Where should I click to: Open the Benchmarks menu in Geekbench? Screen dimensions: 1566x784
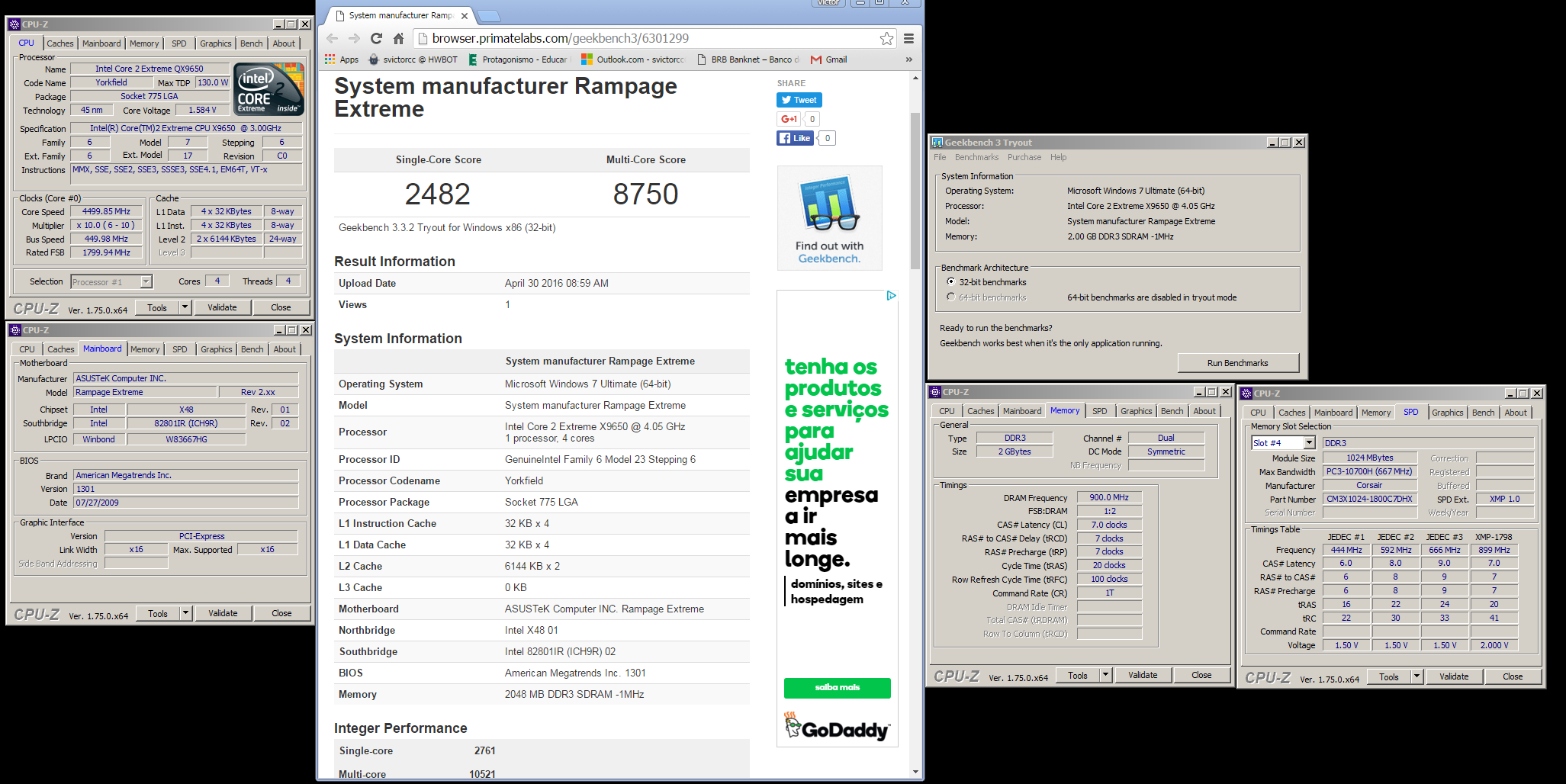[x=976, y=157]
